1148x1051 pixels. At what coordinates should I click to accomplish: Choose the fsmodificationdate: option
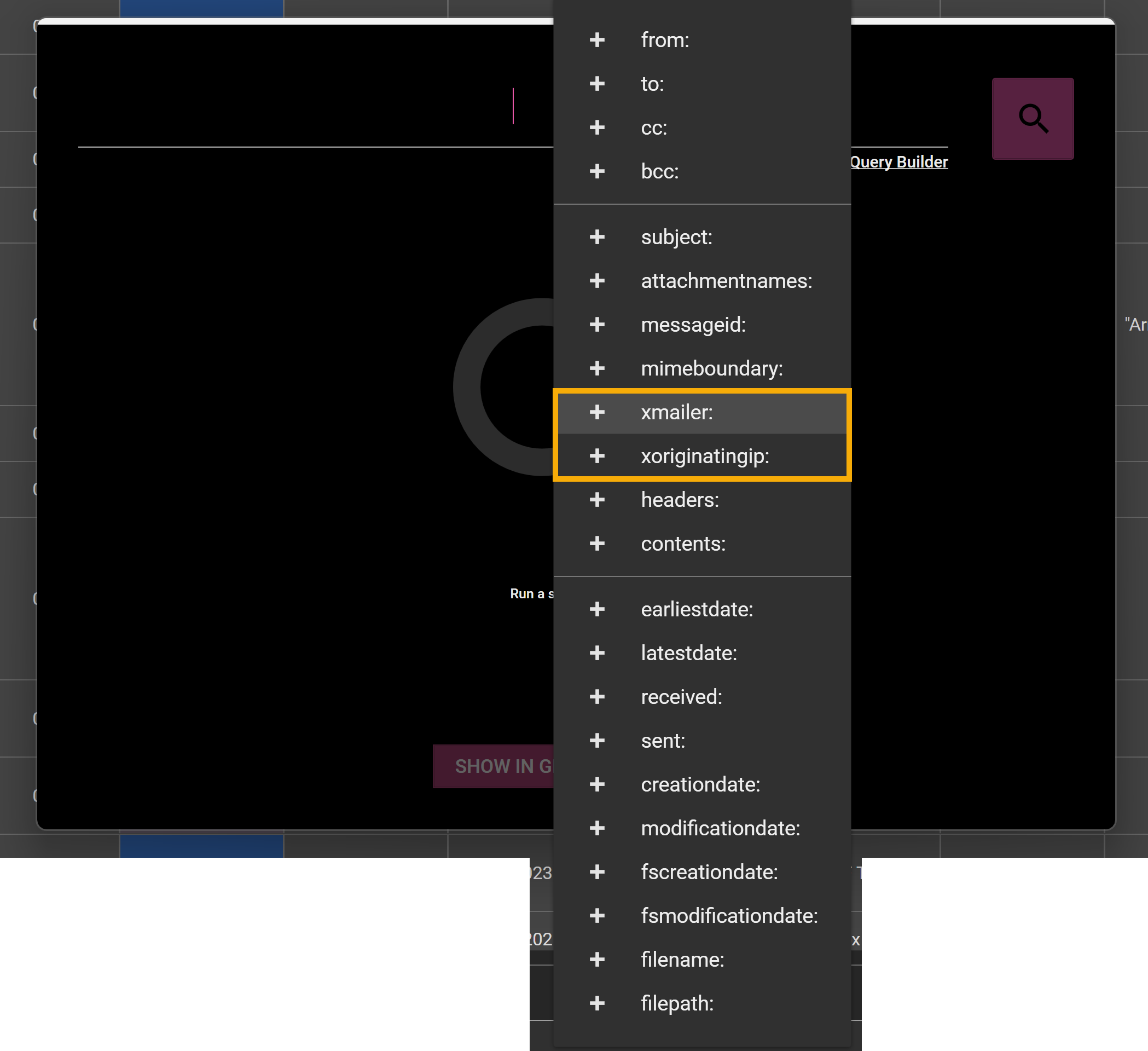729,915
